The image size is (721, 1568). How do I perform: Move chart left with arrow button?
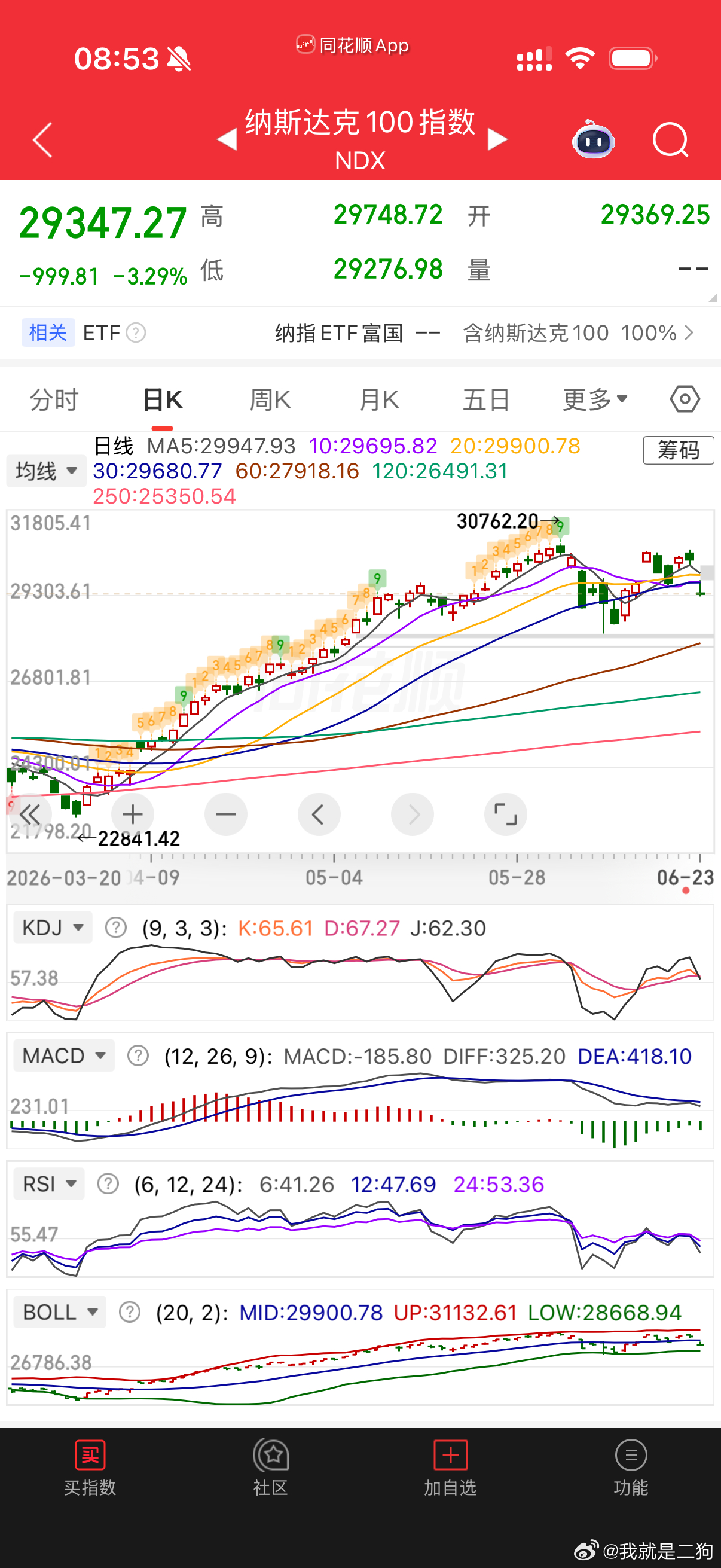pyautogui.click(x=319, y=814)
